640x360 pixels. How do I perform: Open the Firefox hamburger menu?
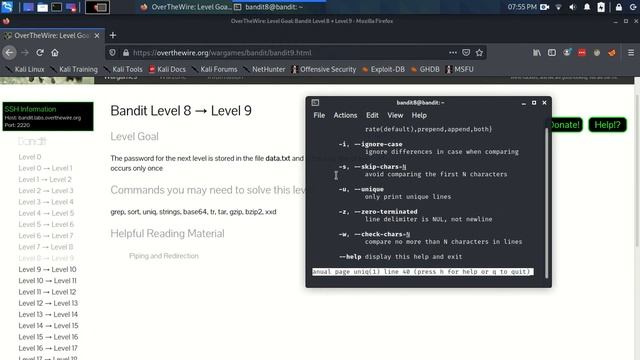click(631, 53)
